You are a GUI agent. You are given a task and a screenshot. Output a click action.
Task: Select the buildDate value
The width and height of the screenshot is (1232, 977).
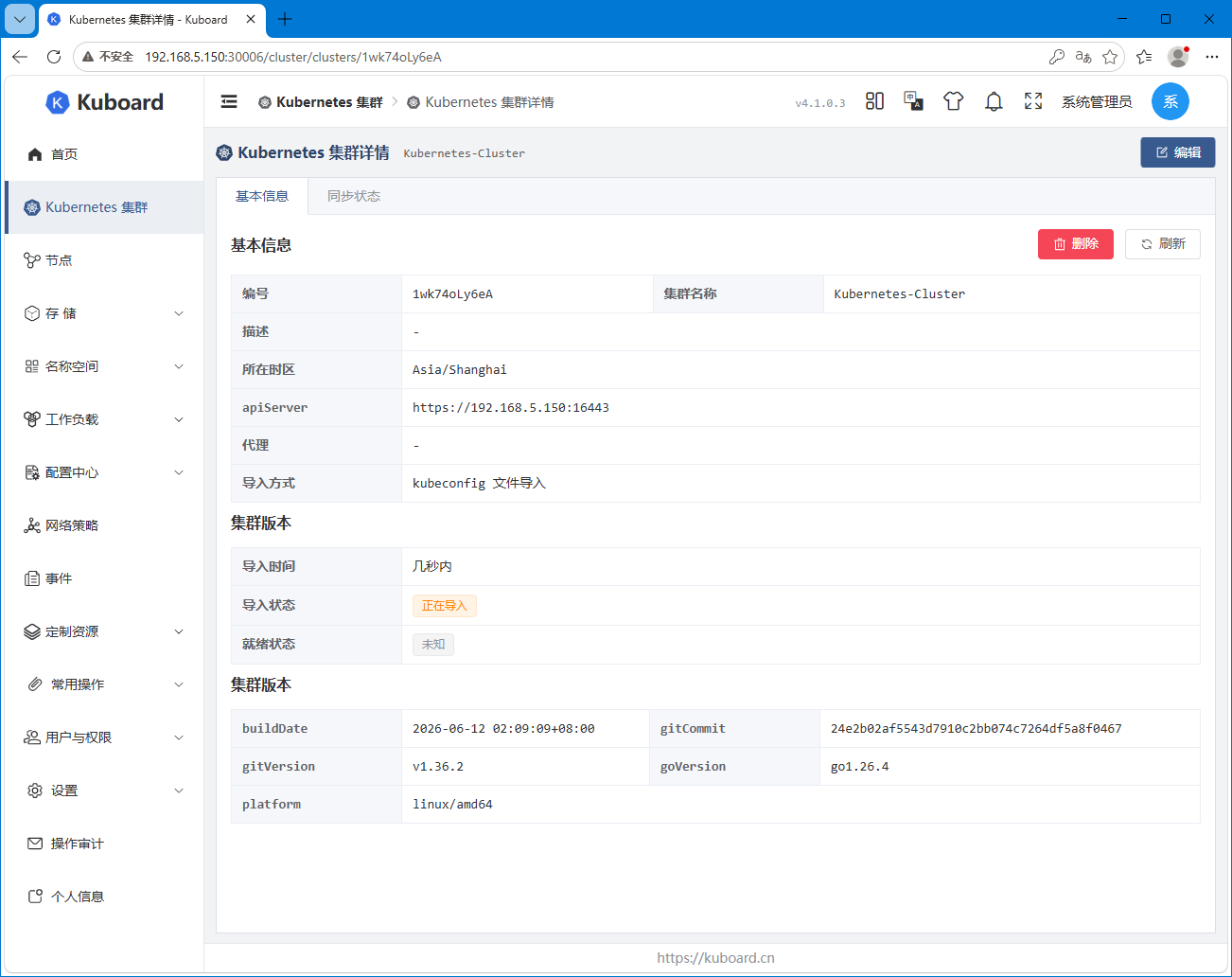[503, 729]
